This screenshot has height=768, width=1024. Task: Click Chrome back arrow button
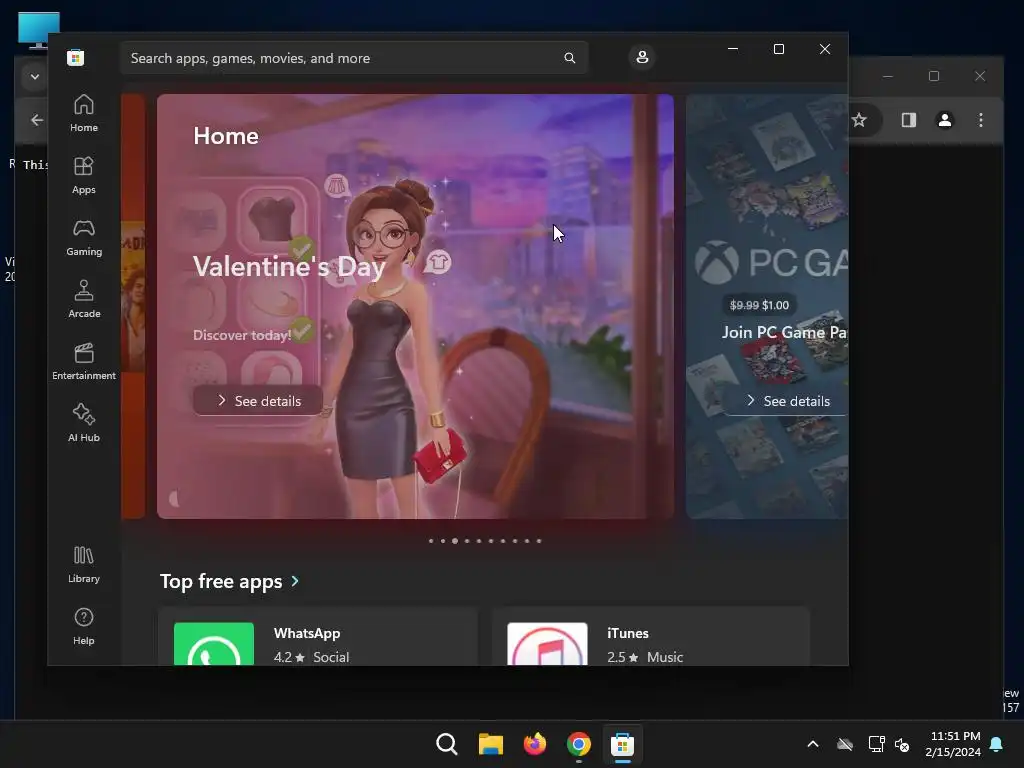point(37,120)
